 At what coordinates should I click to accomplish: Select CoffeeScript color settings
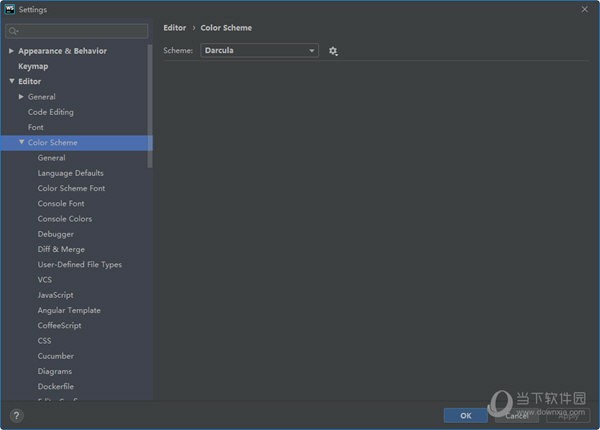click(59, 326)
